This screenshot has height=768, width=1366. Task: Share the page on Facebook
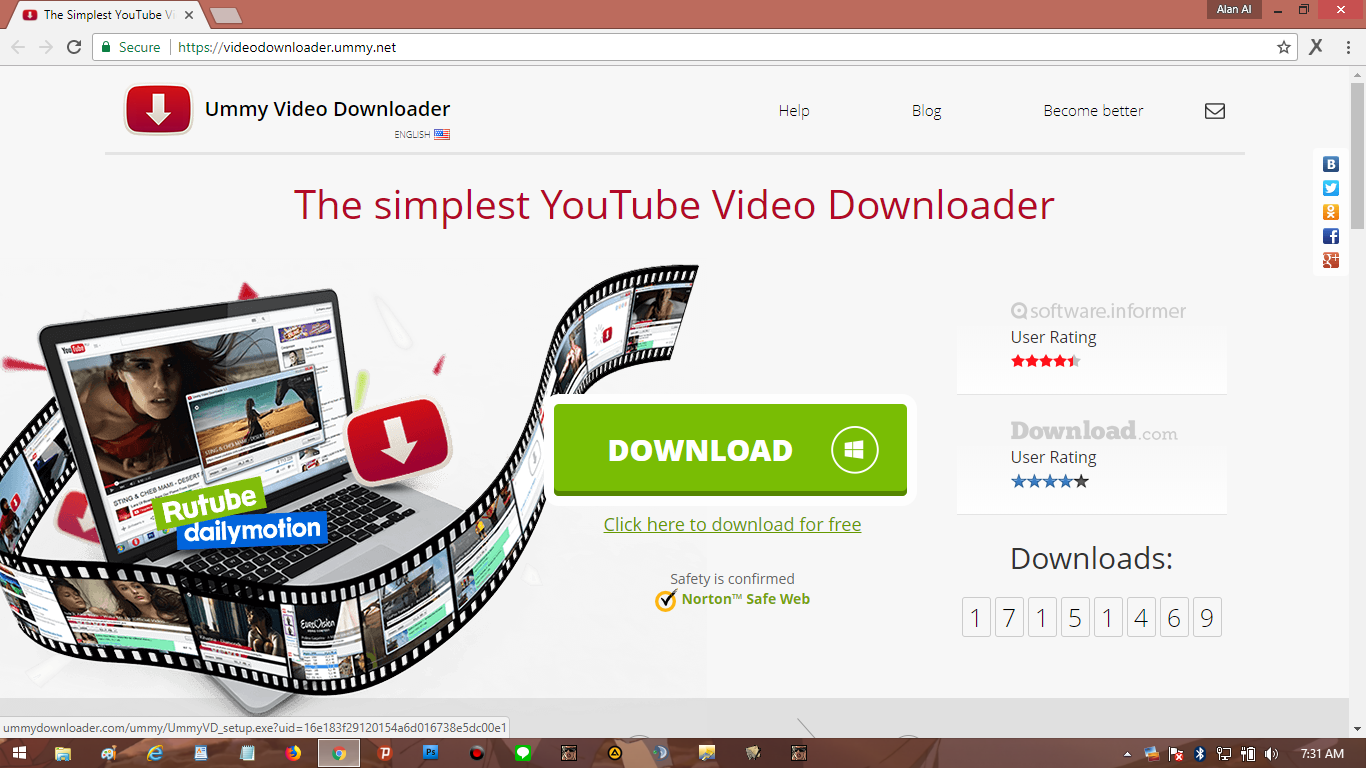coord(1331,236)
